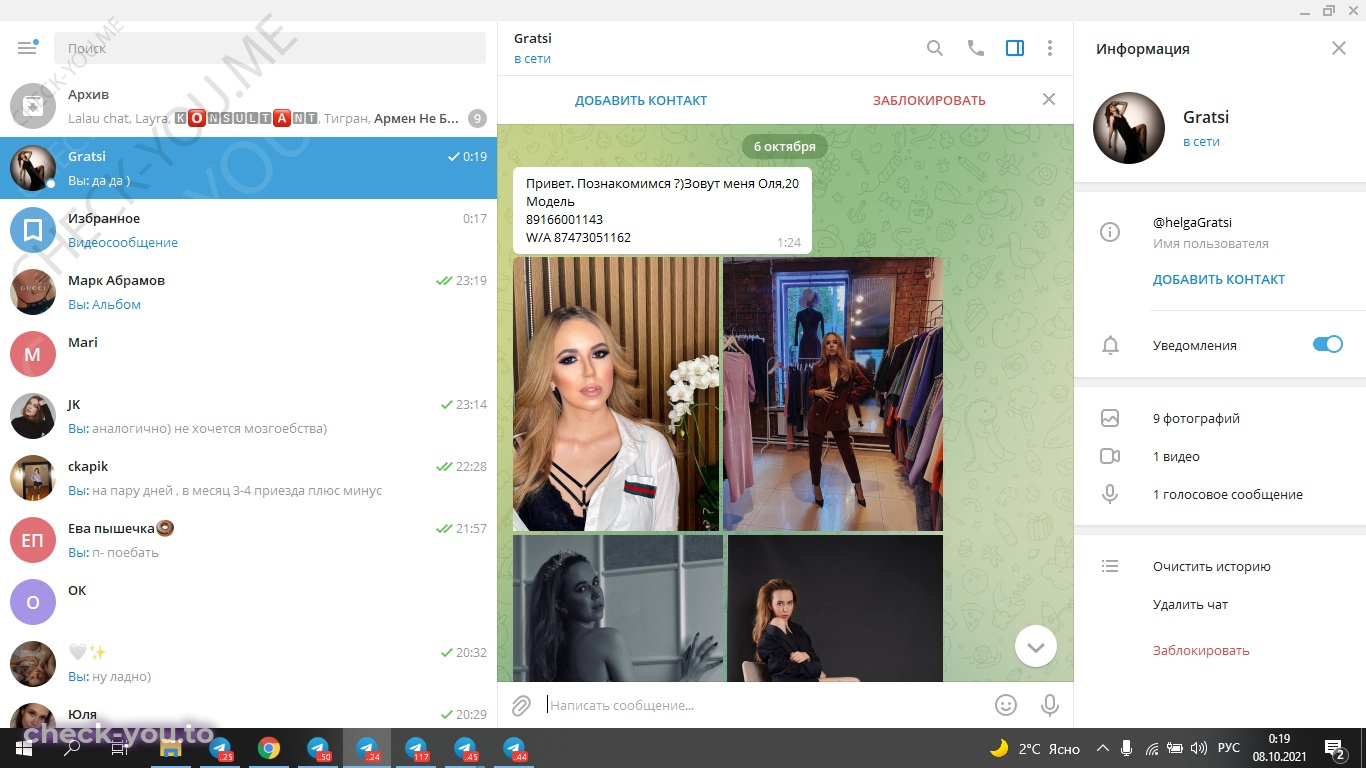Open the ckapik chat
This screenshot has height=768, width=1366.
pos(248,478)
